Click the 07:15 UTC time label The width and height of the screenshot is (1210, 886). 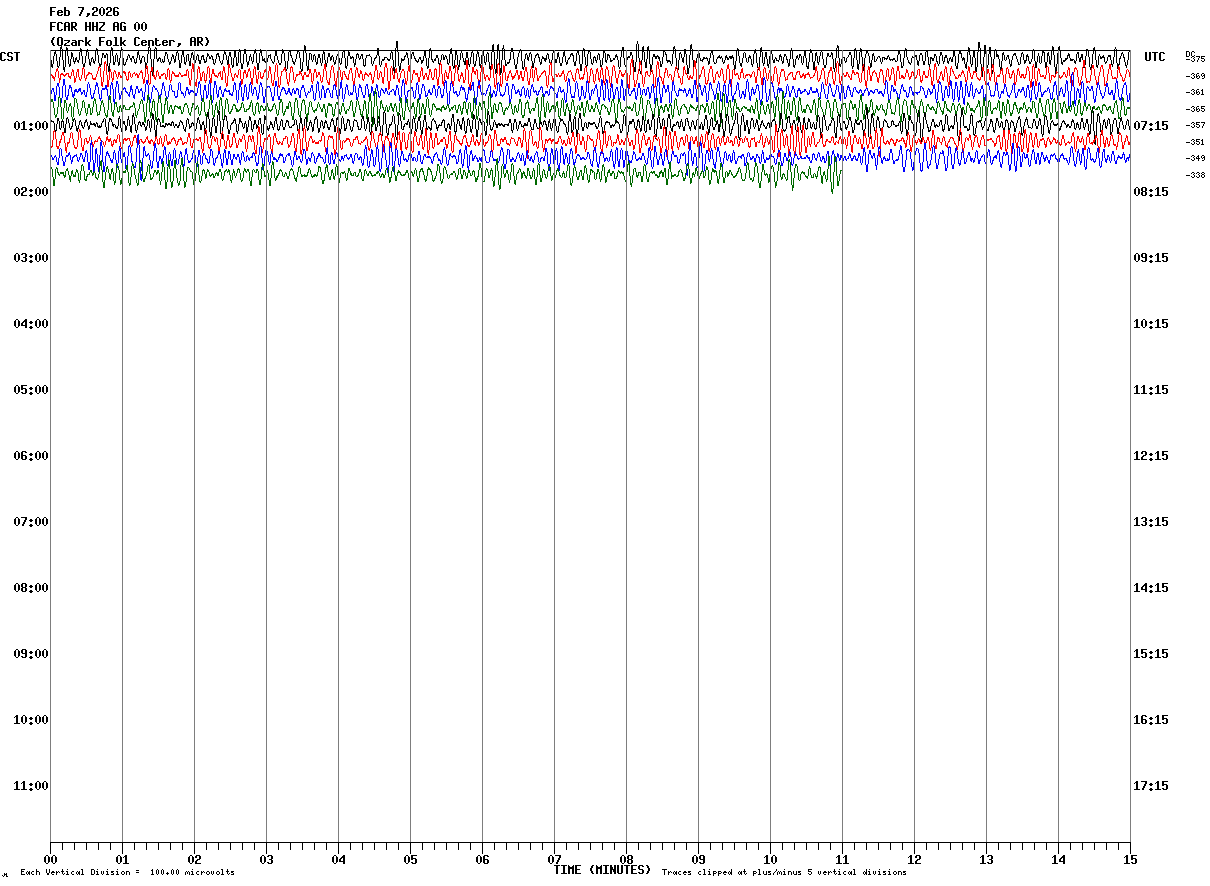pos(1150,126)
